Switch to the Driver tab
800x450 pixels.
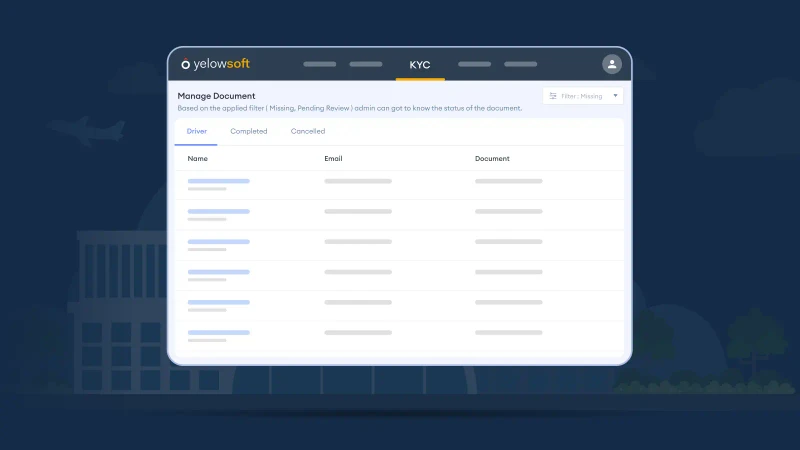pos(196,131)
